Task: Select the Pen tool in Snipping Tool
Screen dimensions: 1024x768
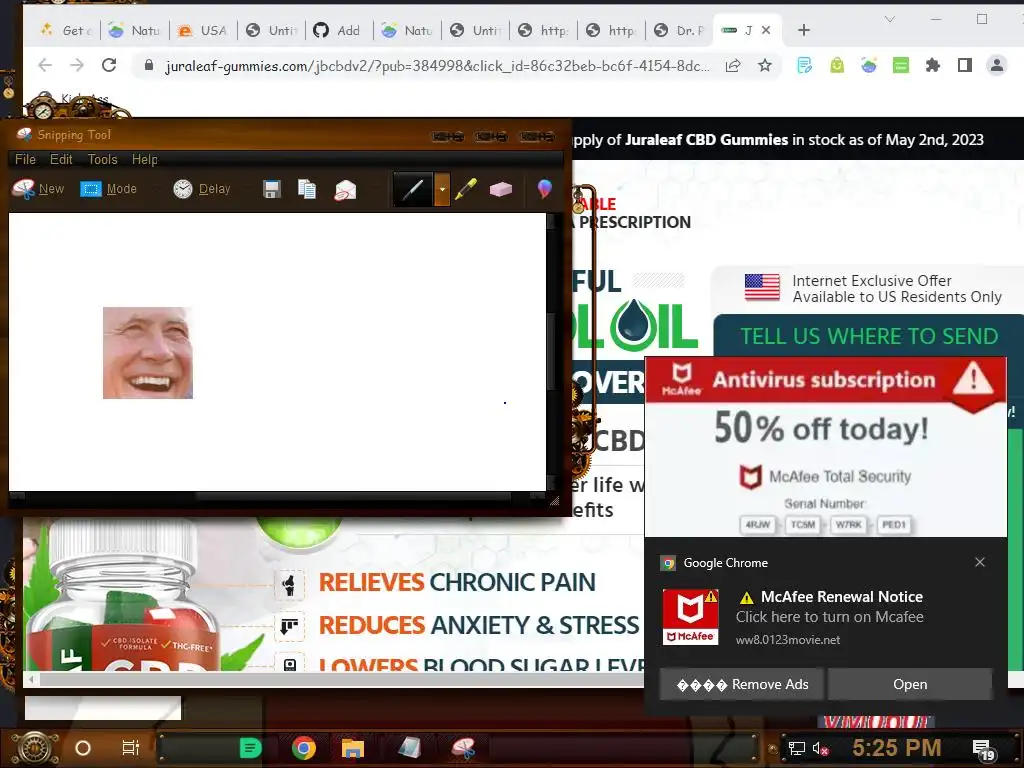Action: point(413,189)
